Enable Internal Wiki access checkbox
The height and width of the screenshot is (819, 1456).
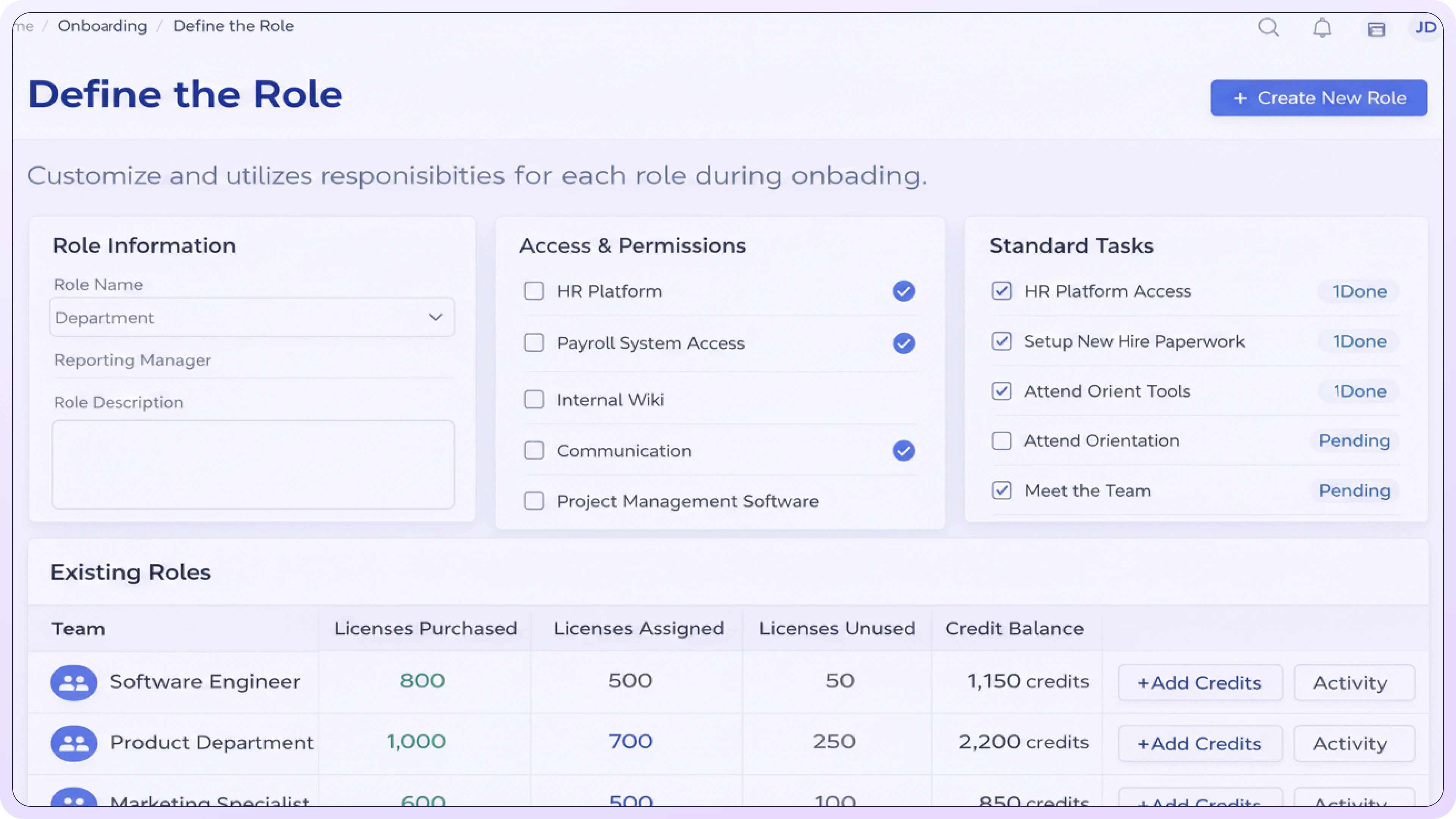(x=533, y=400)
